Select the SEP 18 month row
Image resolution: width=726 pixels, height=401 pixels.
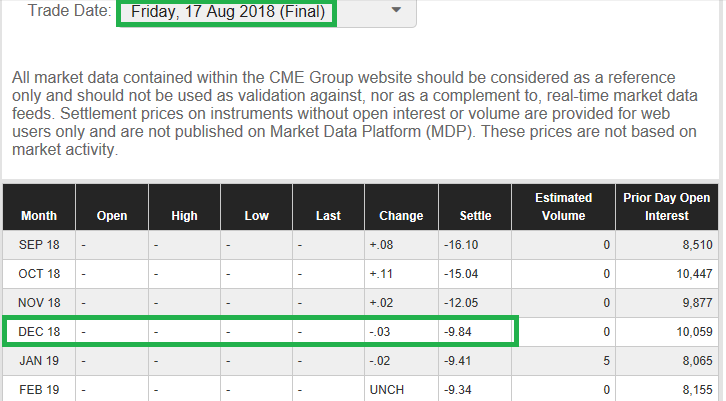(39, 244)
